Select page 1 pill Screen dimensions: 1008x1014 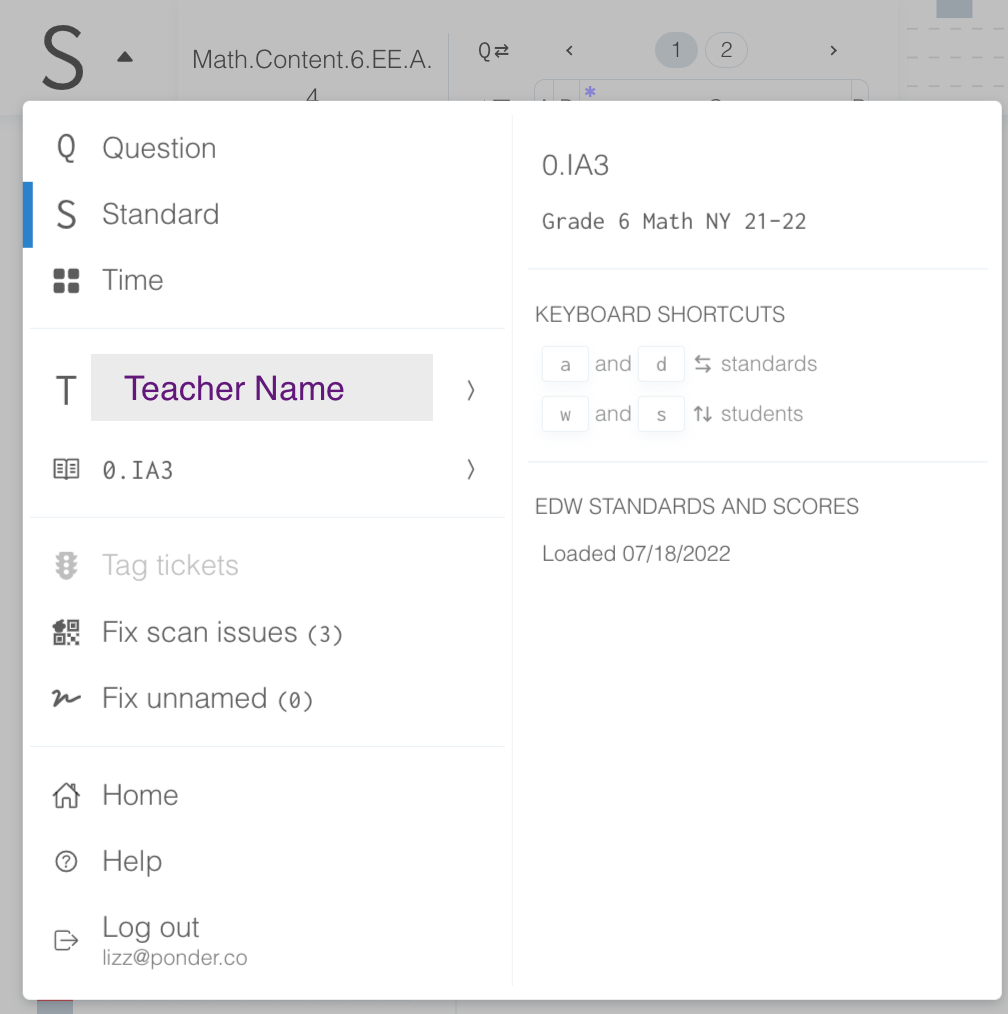[x=676, y=50]
